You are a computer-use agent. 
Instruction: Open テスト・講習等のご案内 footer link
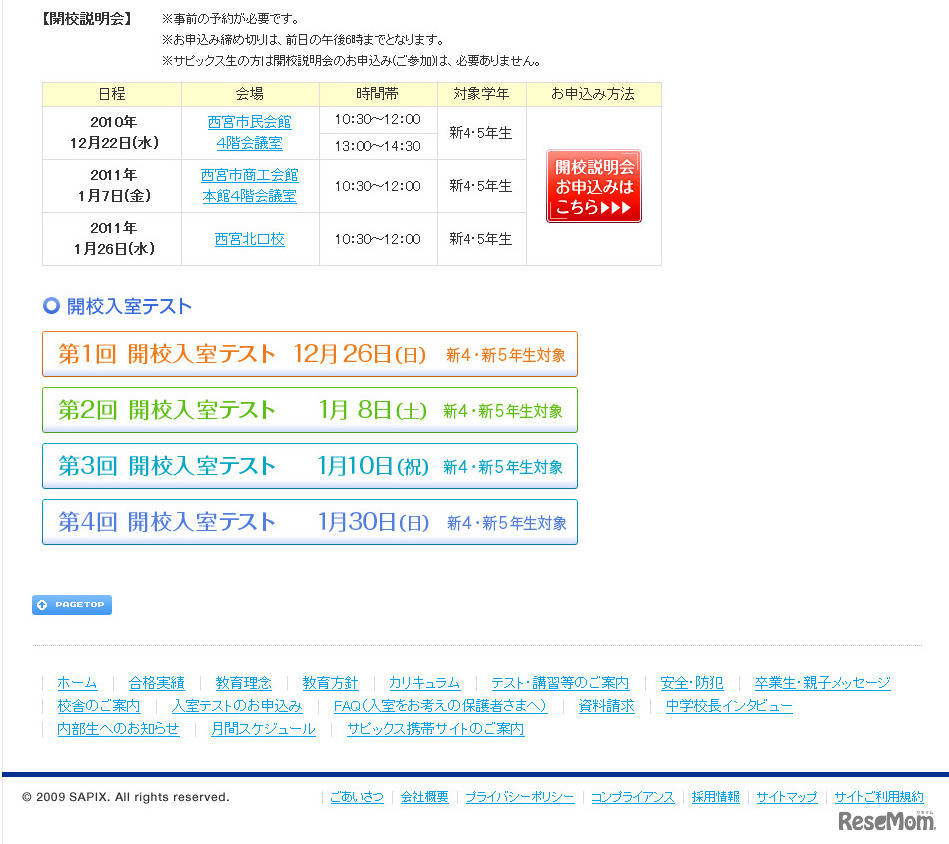click(560, 683)
